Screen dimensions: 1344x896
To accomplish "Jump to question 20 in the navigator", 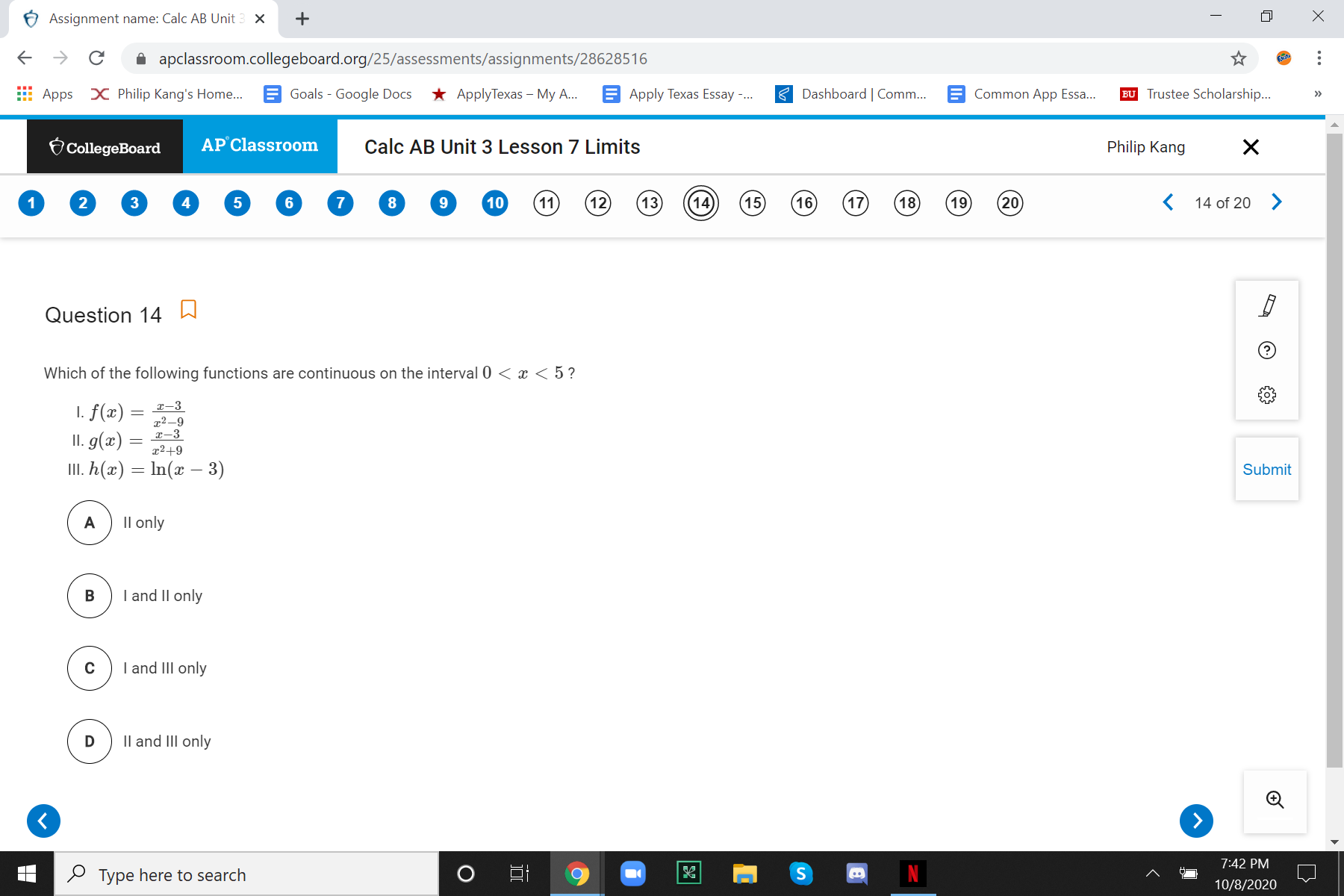I will [x=1009, y=202].
